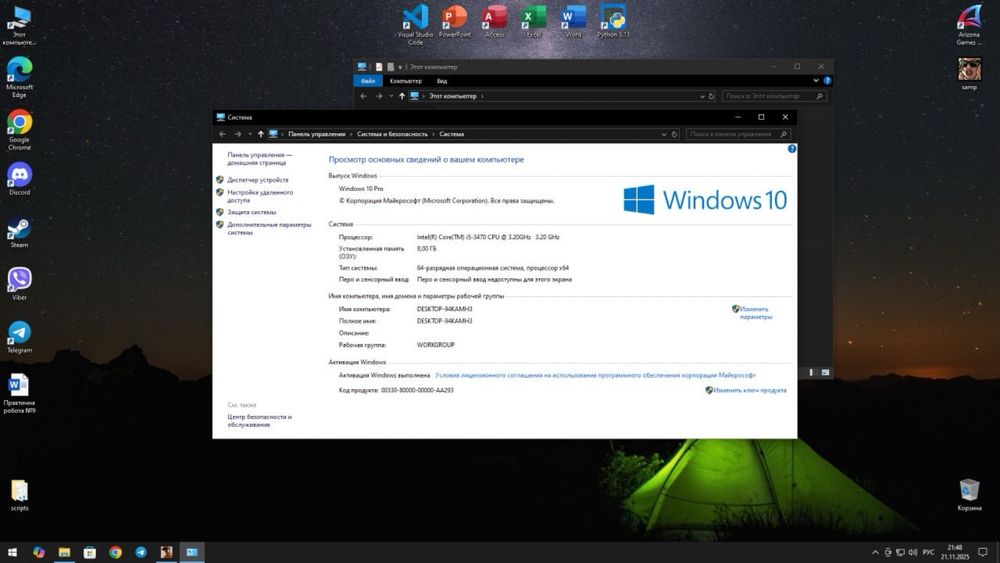
Task: Open Настройка удаленного доступа
Action: pos(260,196)
